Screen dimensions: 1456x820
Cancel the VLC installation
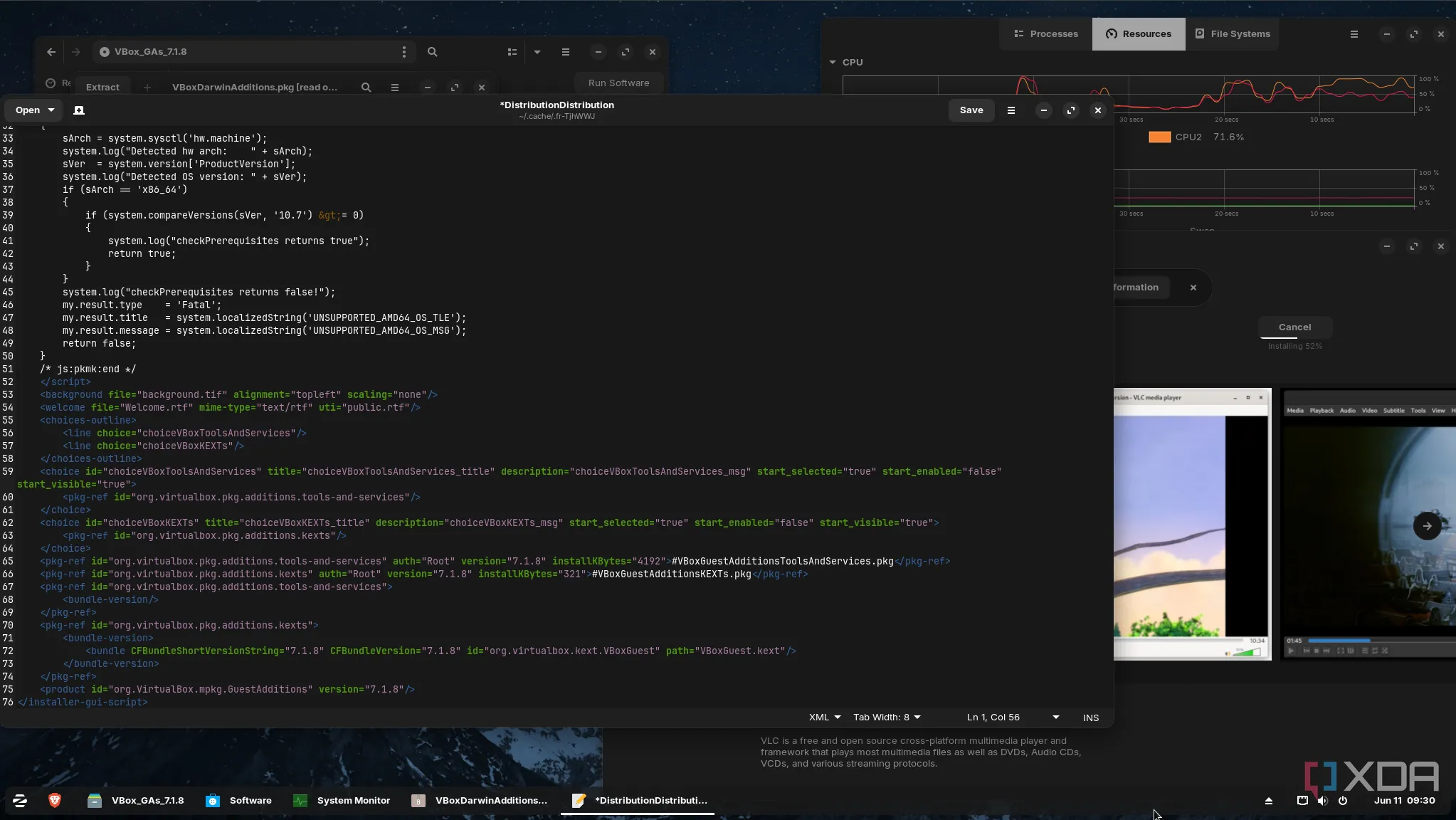tap(1294, 327)
